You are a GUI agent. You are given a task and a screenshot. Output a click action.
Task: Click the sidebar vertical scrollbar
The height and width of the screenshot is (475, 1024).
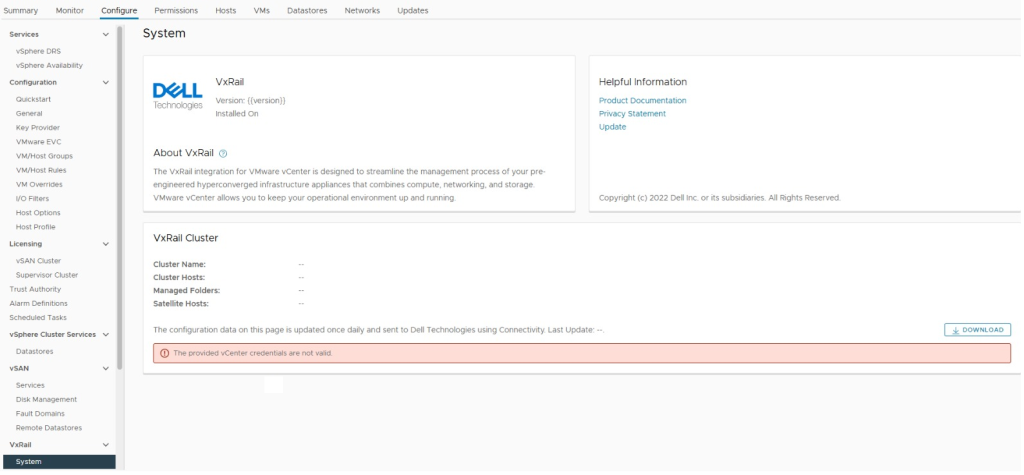click(x=119, y=200)
